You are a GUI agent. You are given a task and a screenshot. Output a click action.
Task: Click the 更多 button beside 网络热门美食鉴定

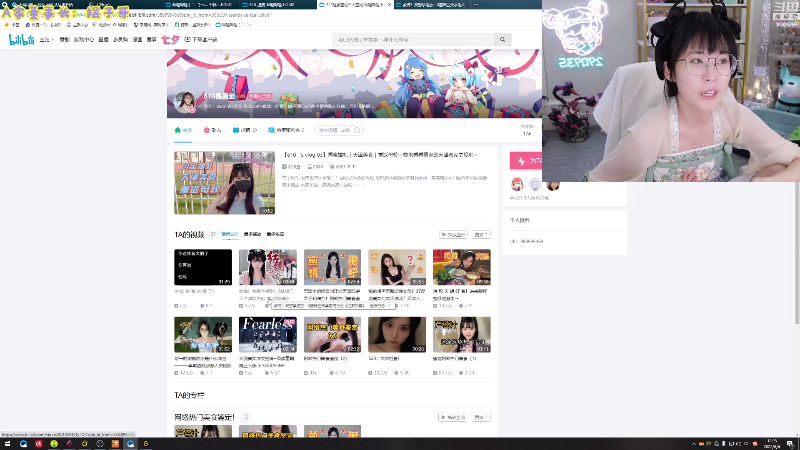click(481, 417)
